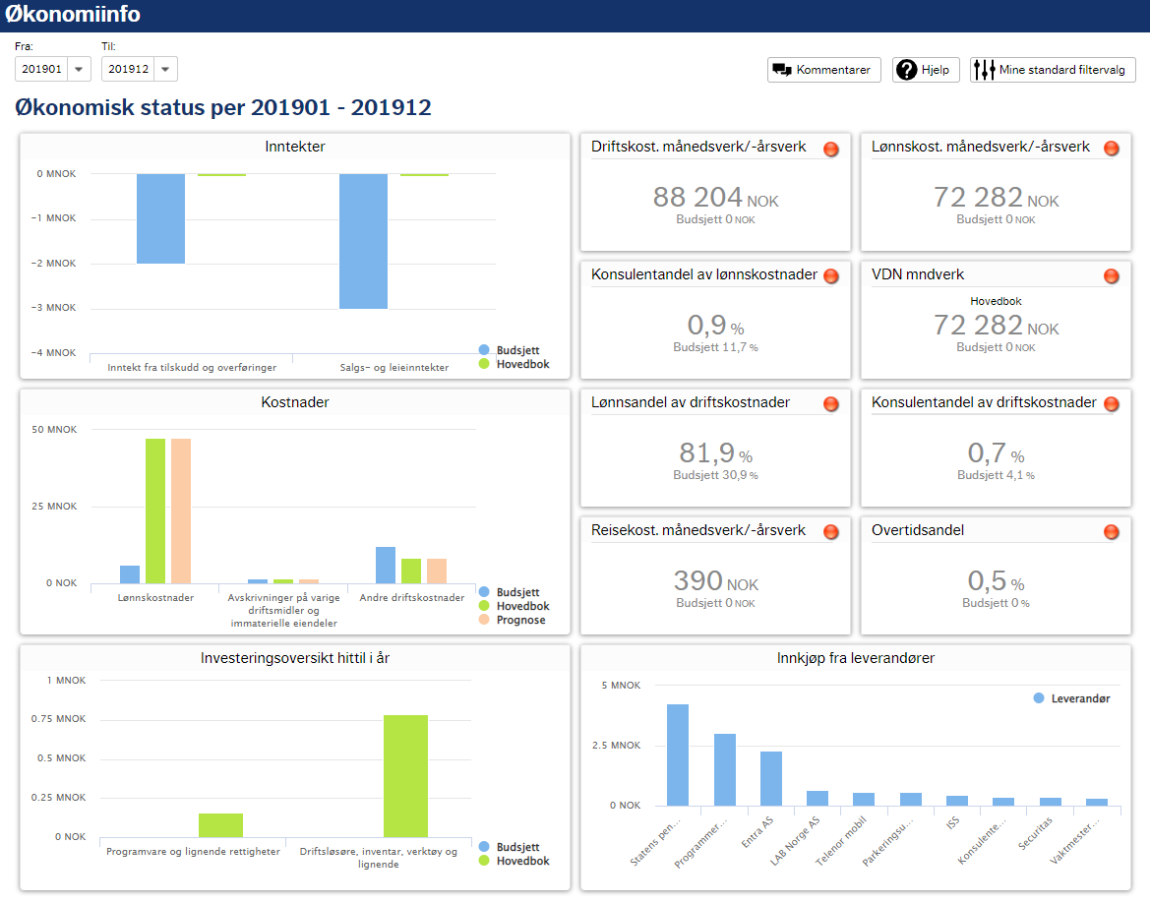Click the Parkeringsu... supplier bar
The width and height of the screenshot is (1150, 904).
pos(911,799)
